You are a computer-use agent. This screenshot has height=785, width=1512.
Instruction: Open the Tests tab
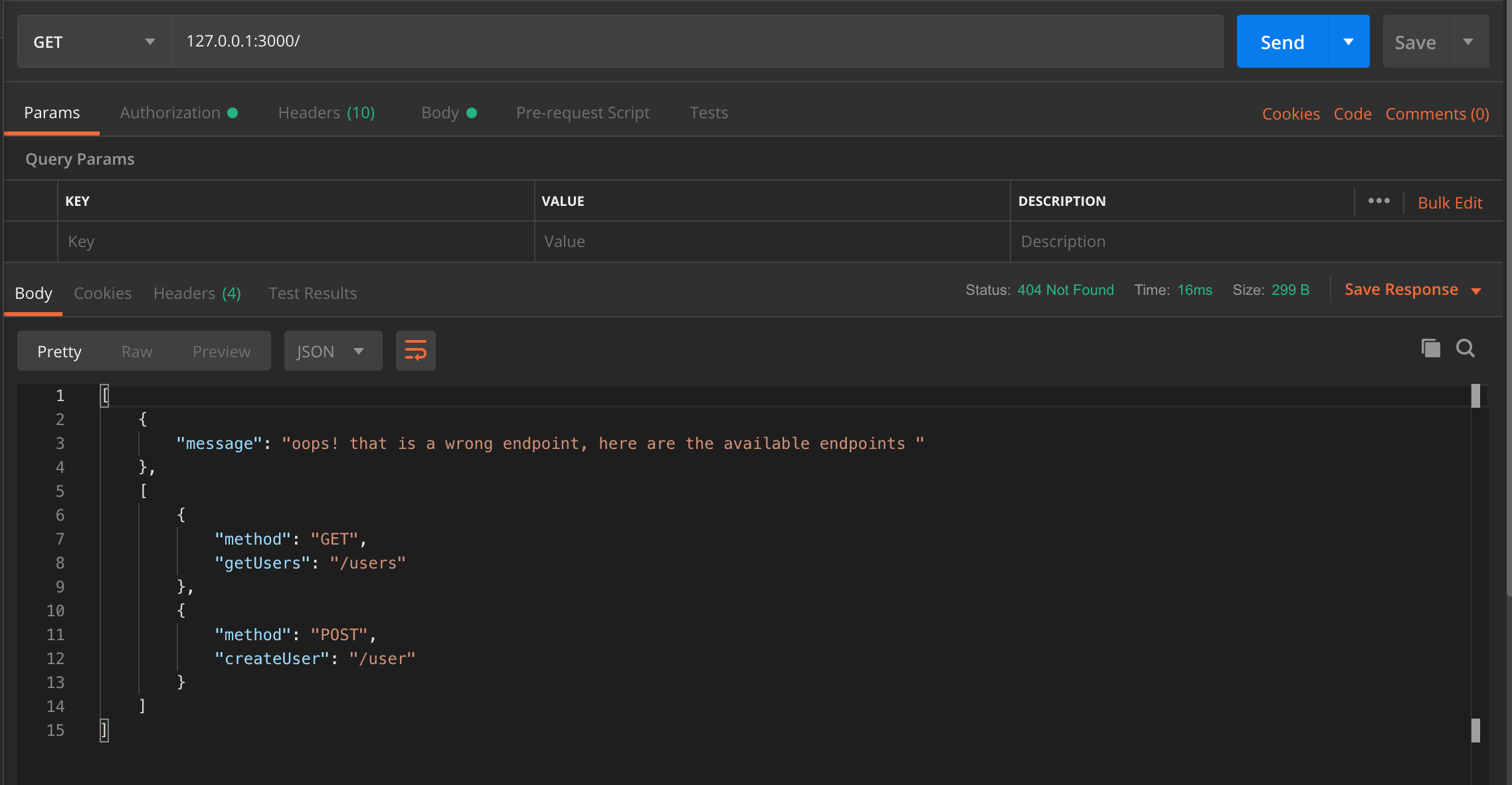[x=709, y=112]
